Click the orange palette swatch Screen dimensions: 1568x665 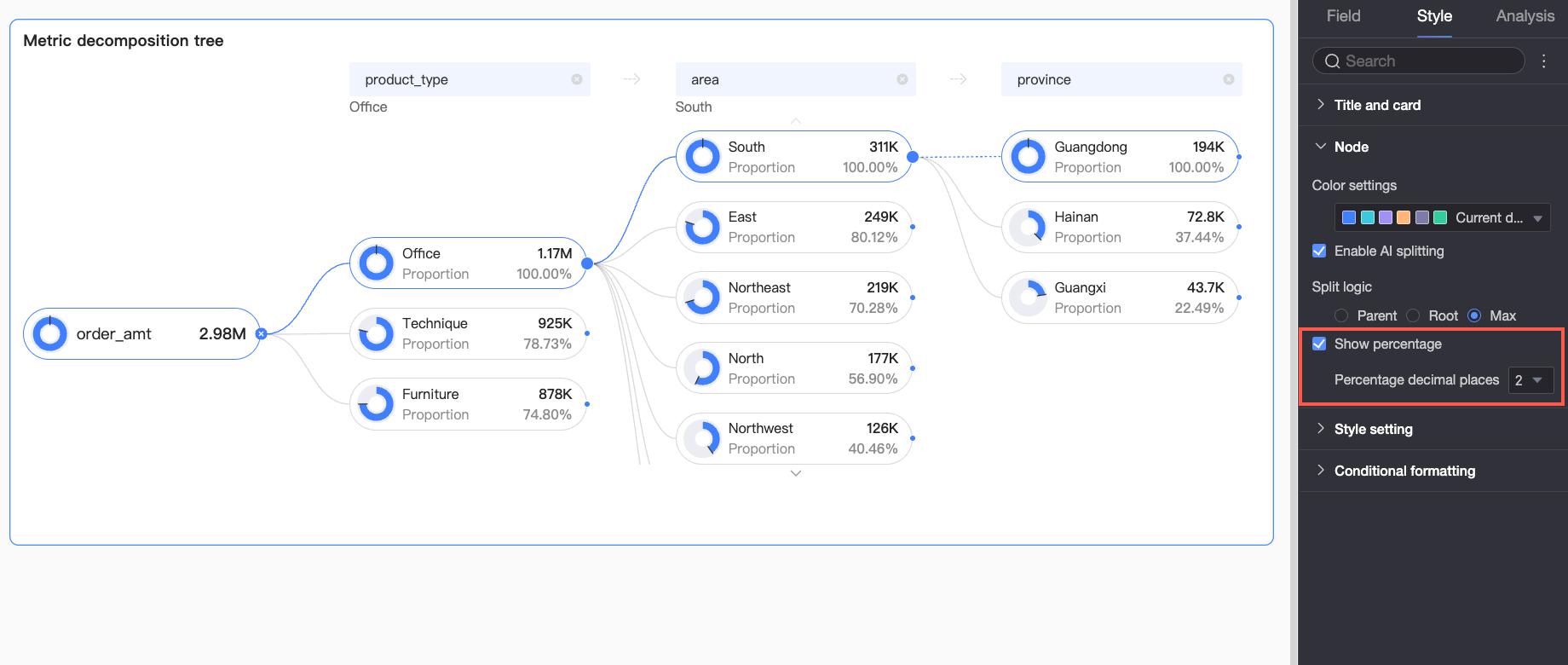(x=1404, y=217)
